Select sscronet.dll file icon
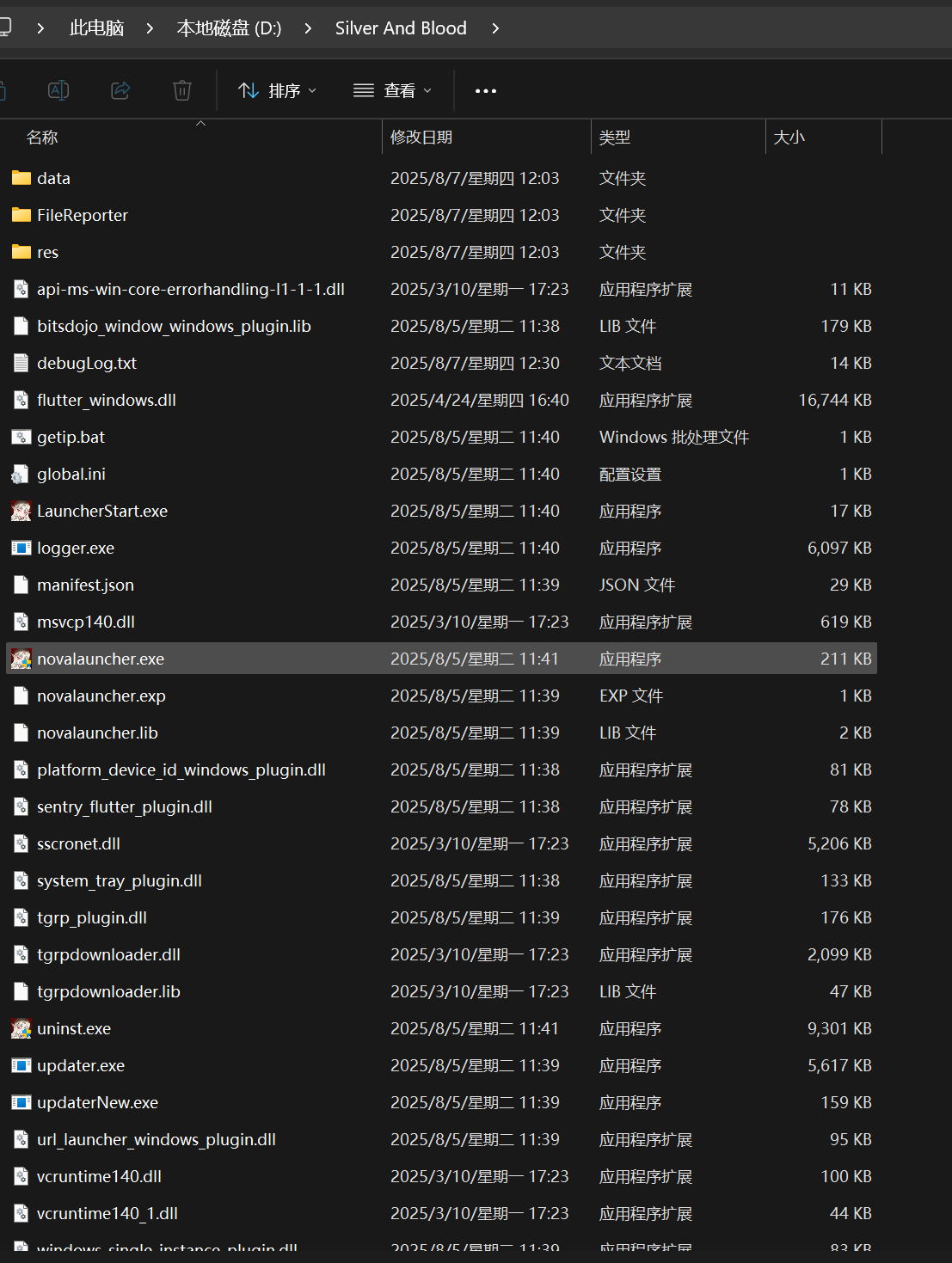The height and width of the screenshot is (1263, 952). pos(21,843)
